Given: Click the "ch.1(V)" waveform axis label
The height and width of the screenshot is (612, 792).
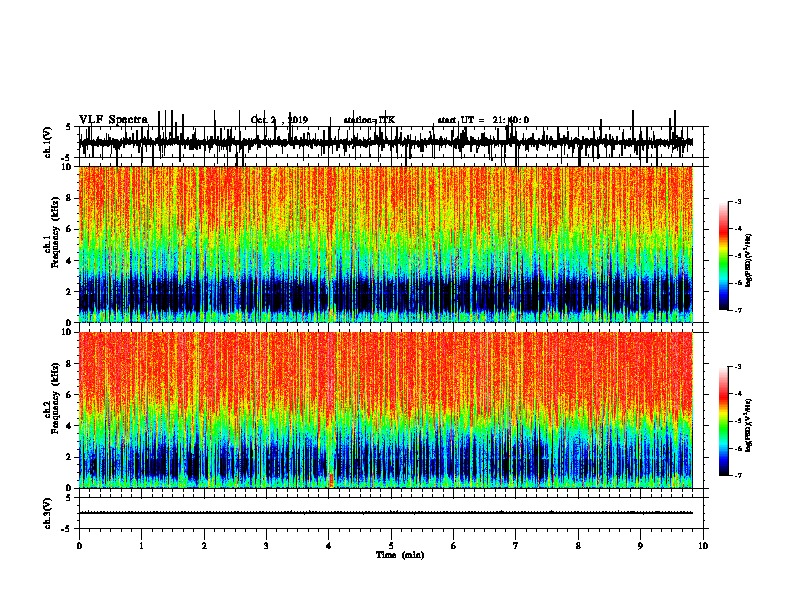Looking at the screenshot, I should tap(48, 142).
